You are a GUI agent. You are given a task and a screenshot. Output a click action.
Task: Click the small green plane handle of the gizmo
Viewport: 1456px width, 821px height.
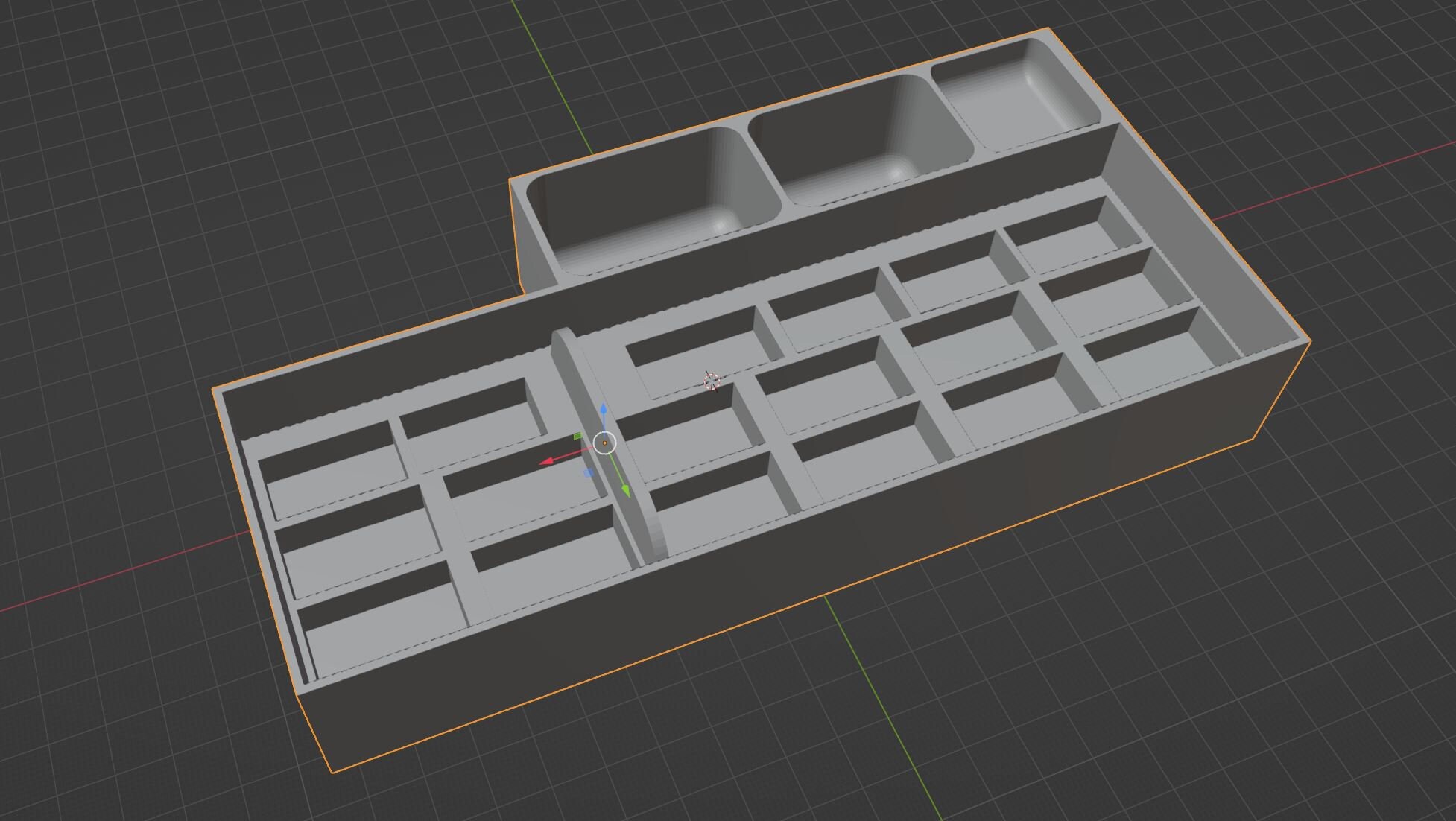[577, 437]
